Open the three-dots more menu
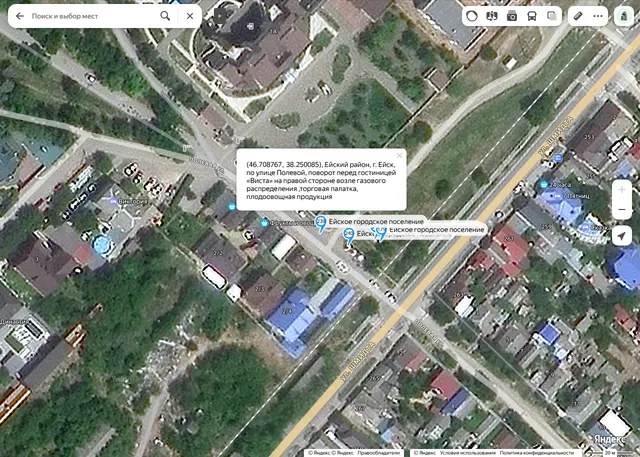The height and width of the screenshot is (457, 640). point(598,16)
